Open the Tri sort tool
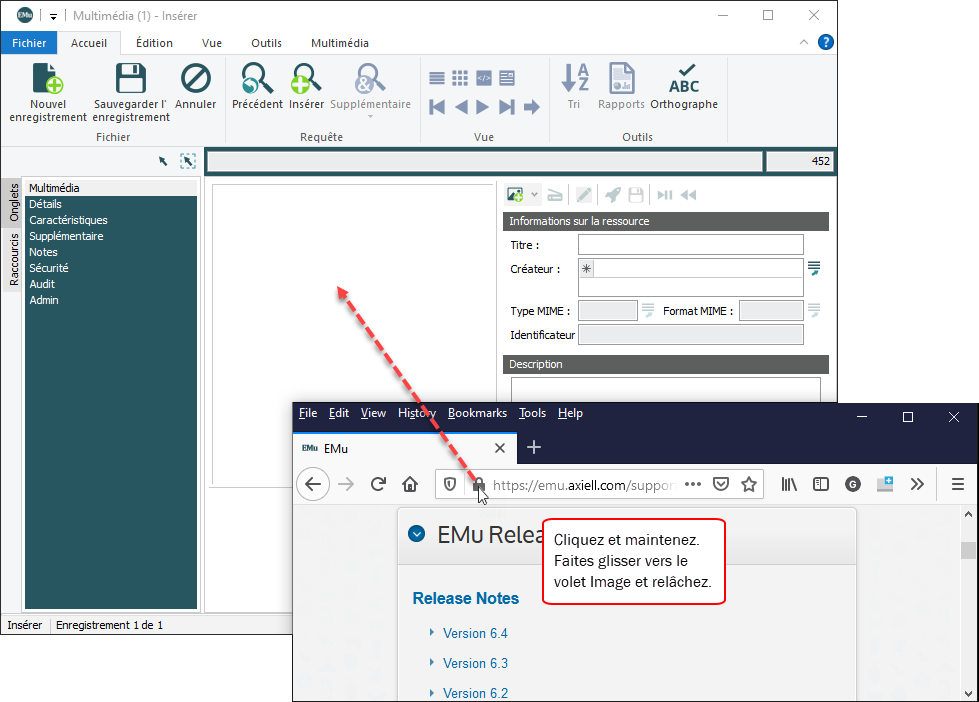979x702 pixels. 574,79
